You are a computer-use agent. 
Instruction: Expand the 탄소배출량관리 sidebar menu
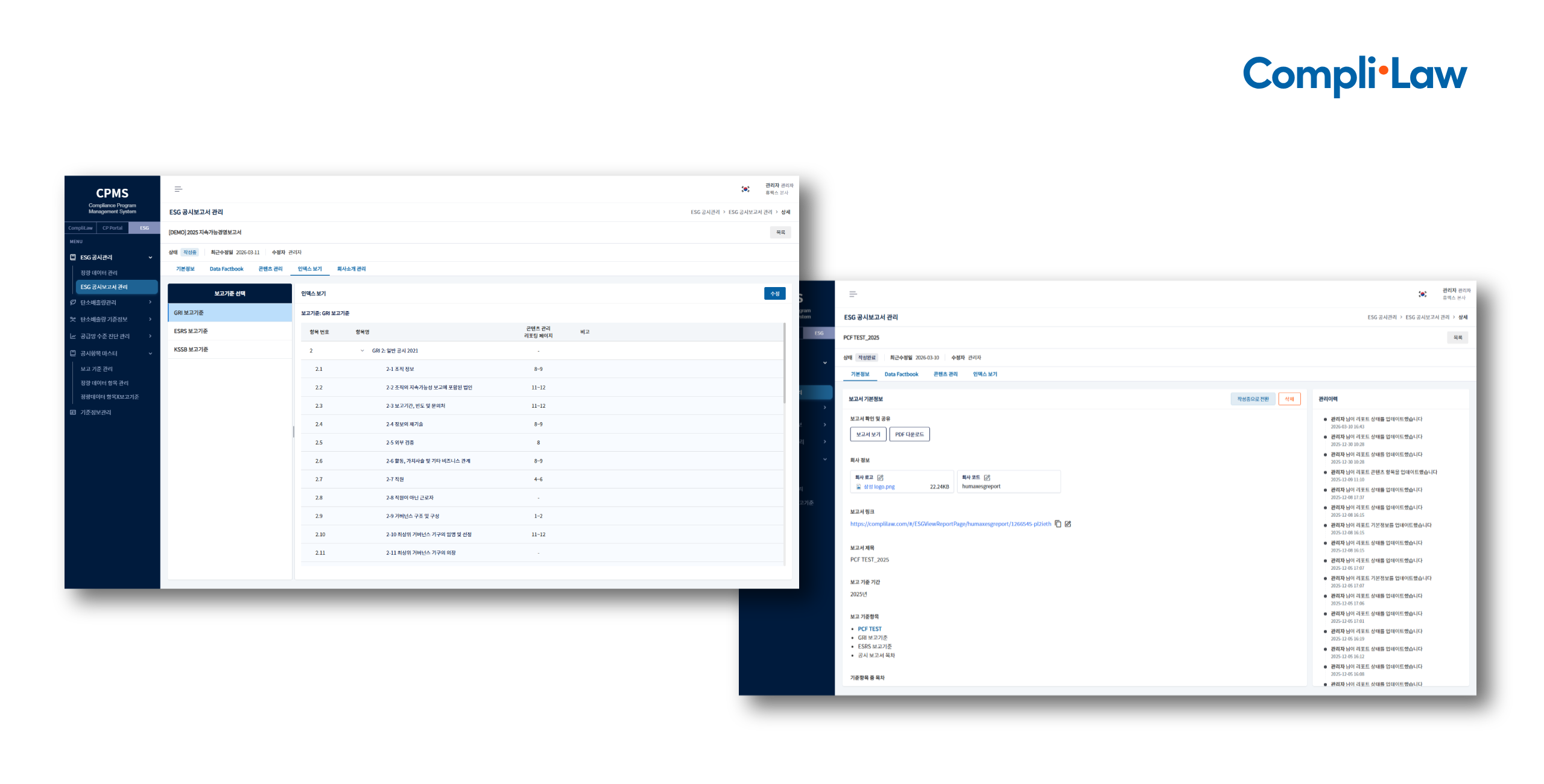point(150,303)
